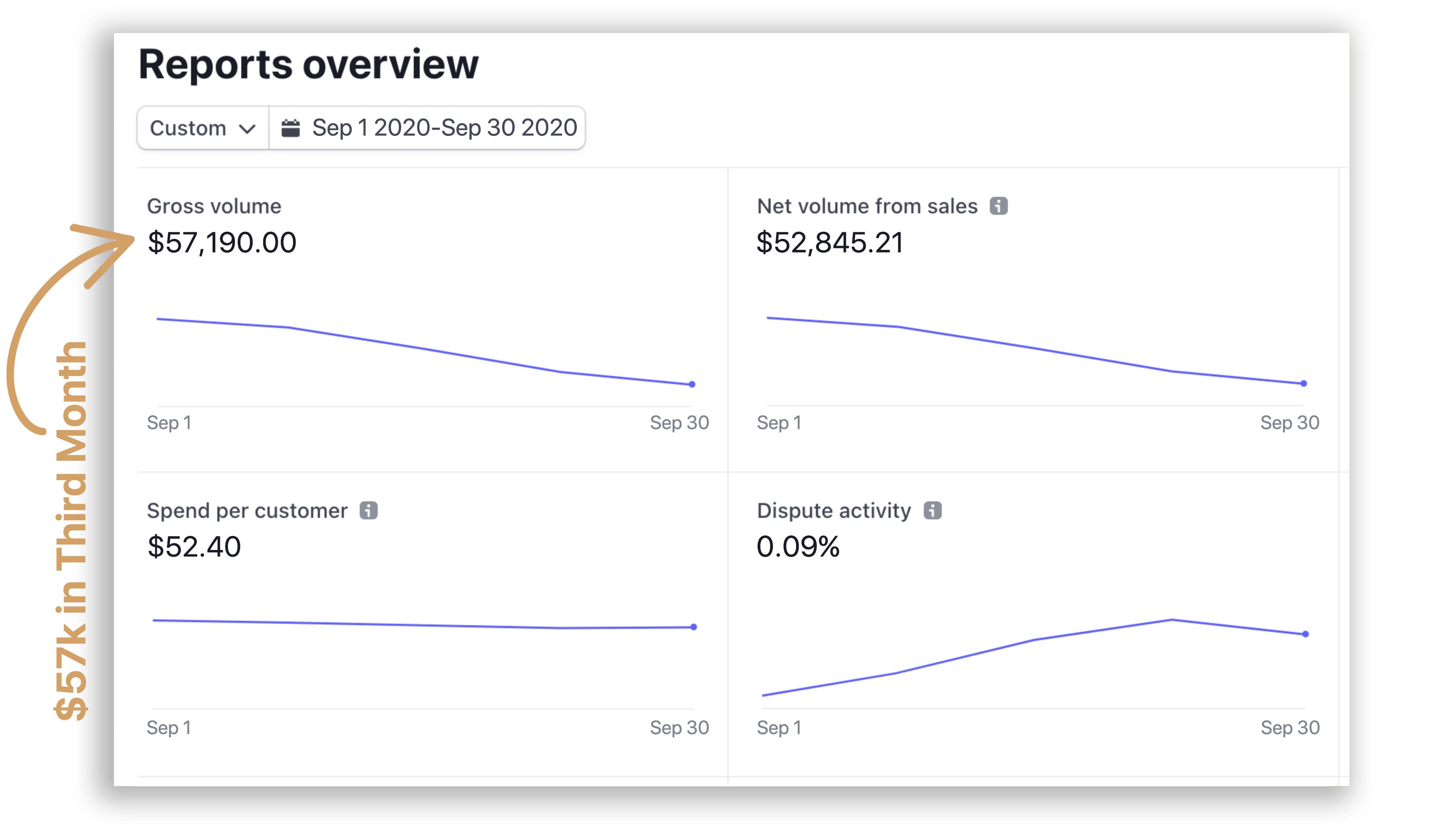Screen dimensions: 1431x840
Task: Click the $57,190.00 gross volume amount
Action: click(x=222, y=242)
